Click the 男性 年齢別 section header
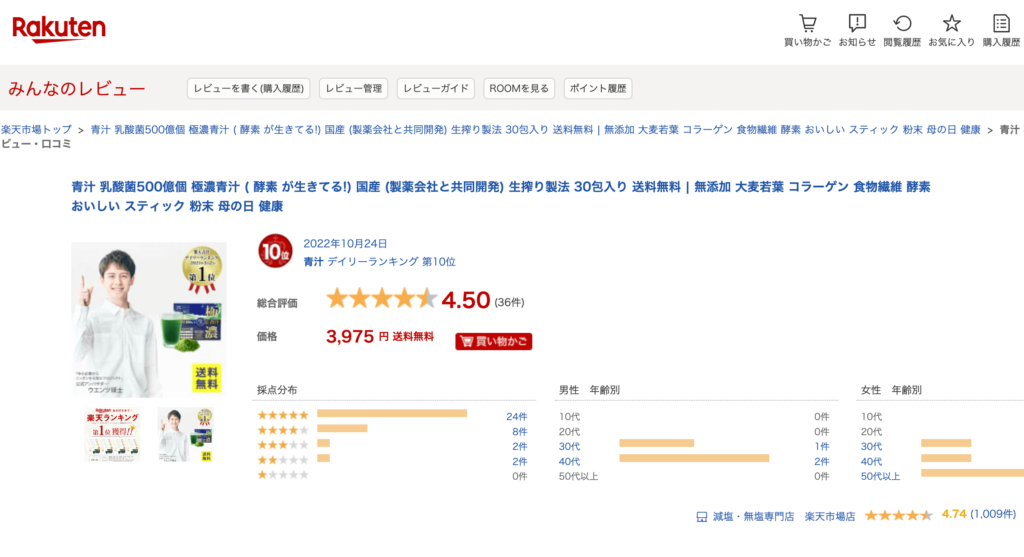The width and height of the screenshot is (1024, 557). 589,390
